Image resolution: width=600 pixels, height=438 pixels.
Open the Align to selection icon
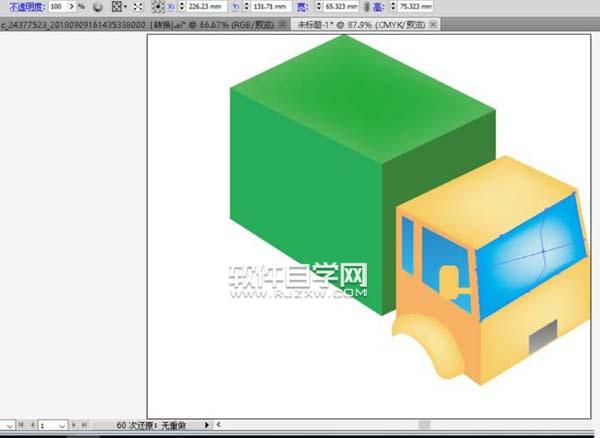(x=119, y=6)
